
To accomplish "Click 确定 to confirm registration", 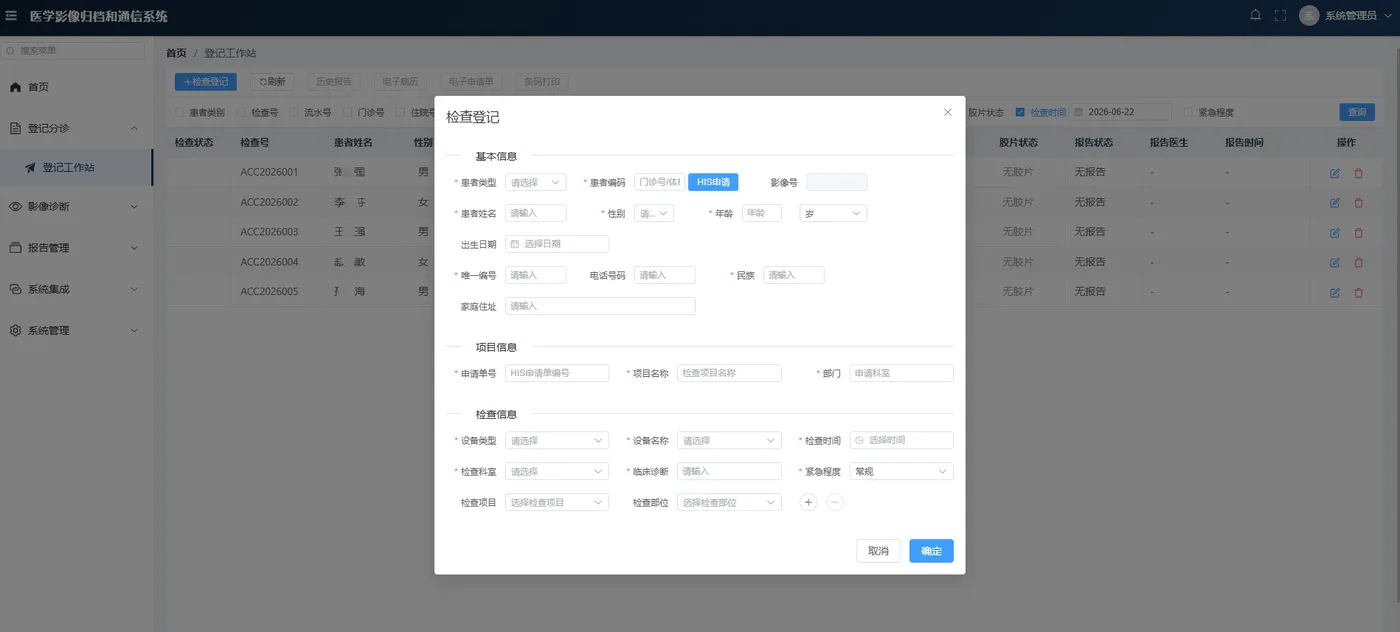I will [931, 551].
